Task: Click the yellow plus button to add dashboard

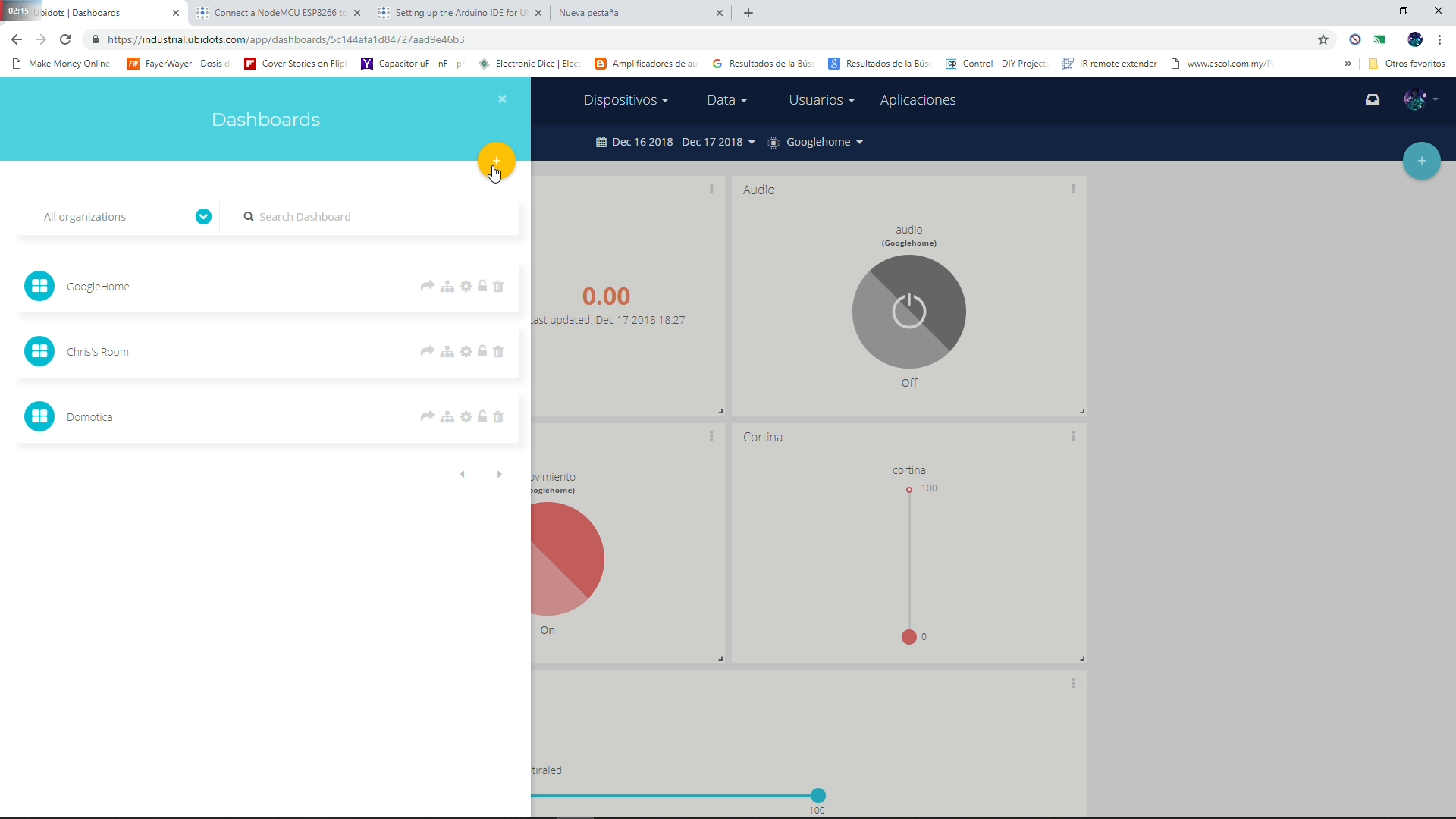Action: tap(497, 162)
